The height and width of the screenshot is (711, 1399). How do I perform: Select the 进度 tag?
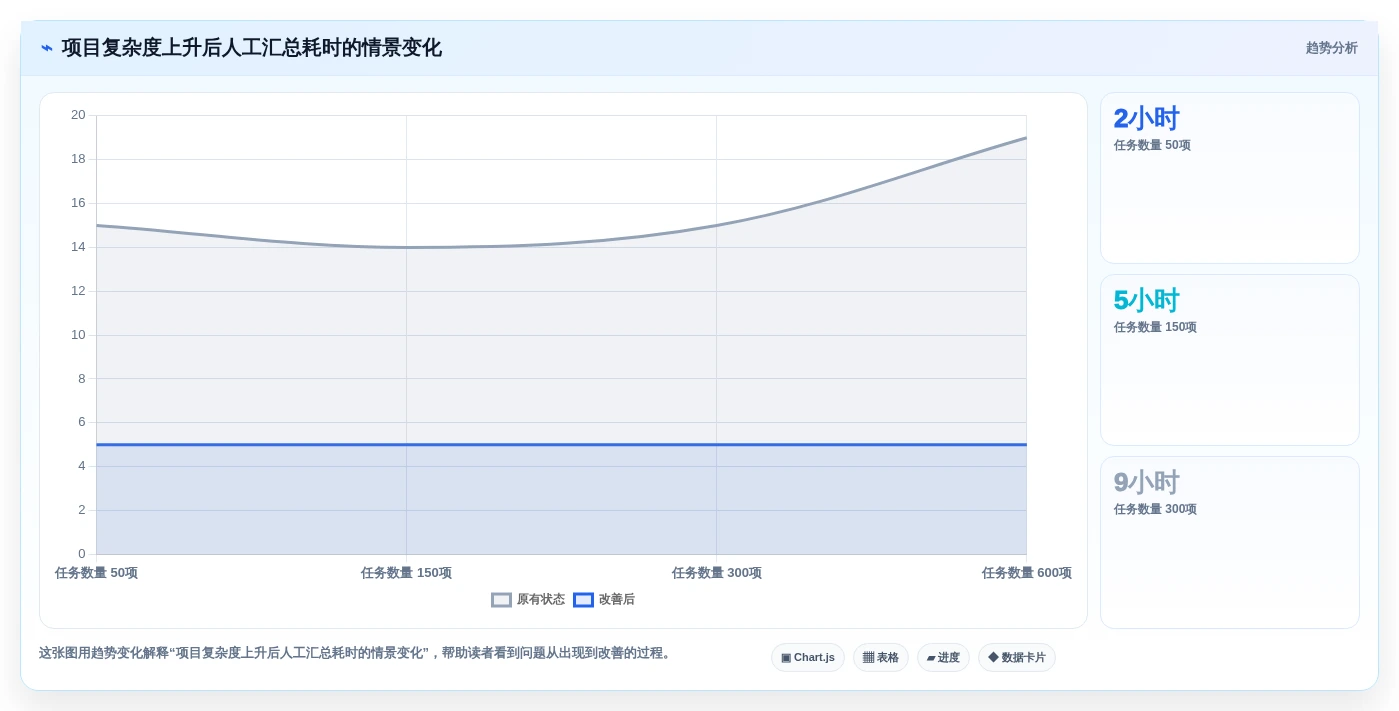[x=943, y=658]
